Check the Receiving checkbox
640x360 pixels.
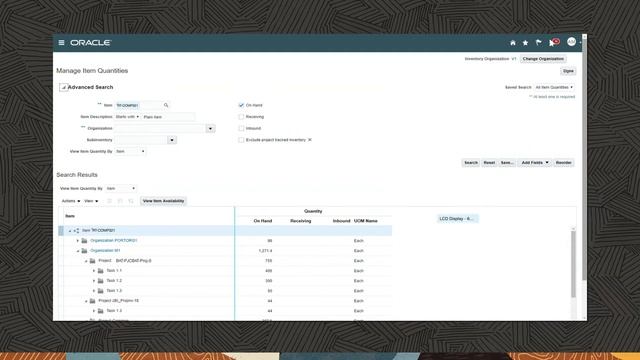pyautogui.click(x=241, y=117)
